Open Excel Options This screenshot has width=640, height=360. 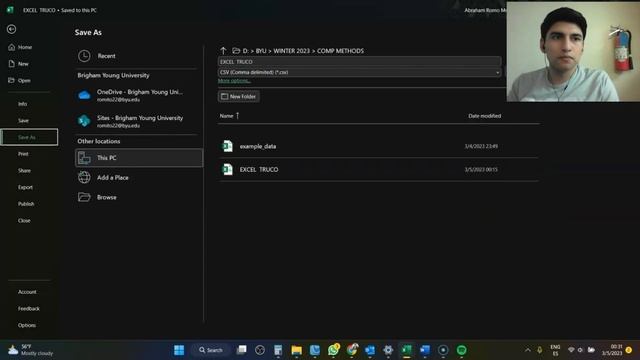[27, 326]
